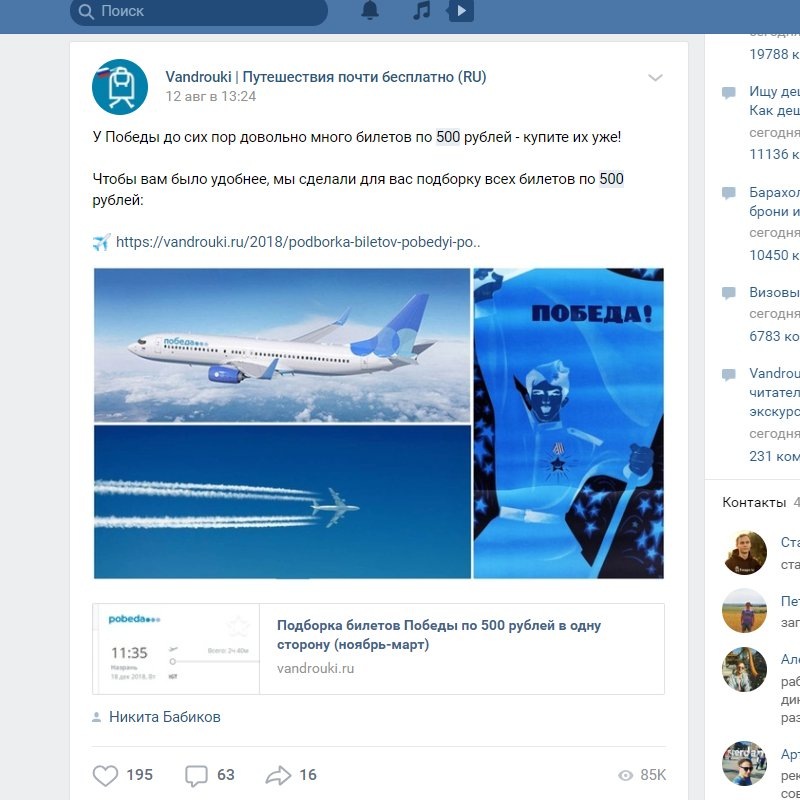Expand post options chevron menu
This screenshot has width=800, height=800.
pyautogui.click(x=655, y=78)
